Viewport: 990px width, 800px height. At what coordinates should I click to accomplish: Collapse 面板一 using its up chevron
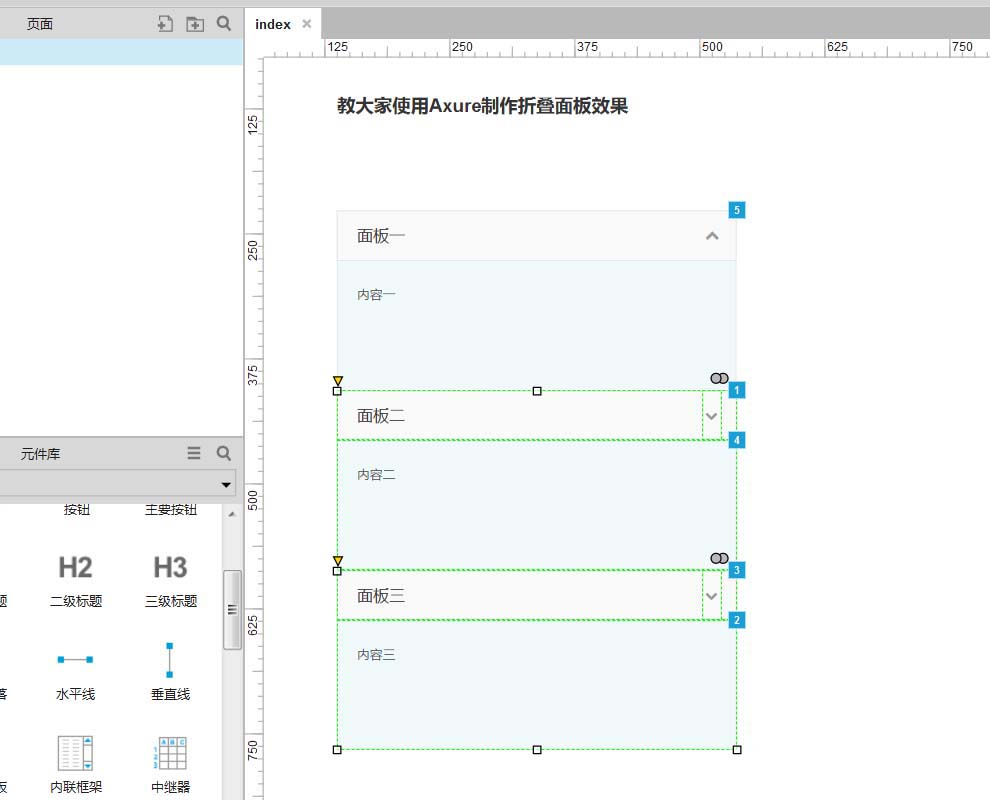pos(712,236)
